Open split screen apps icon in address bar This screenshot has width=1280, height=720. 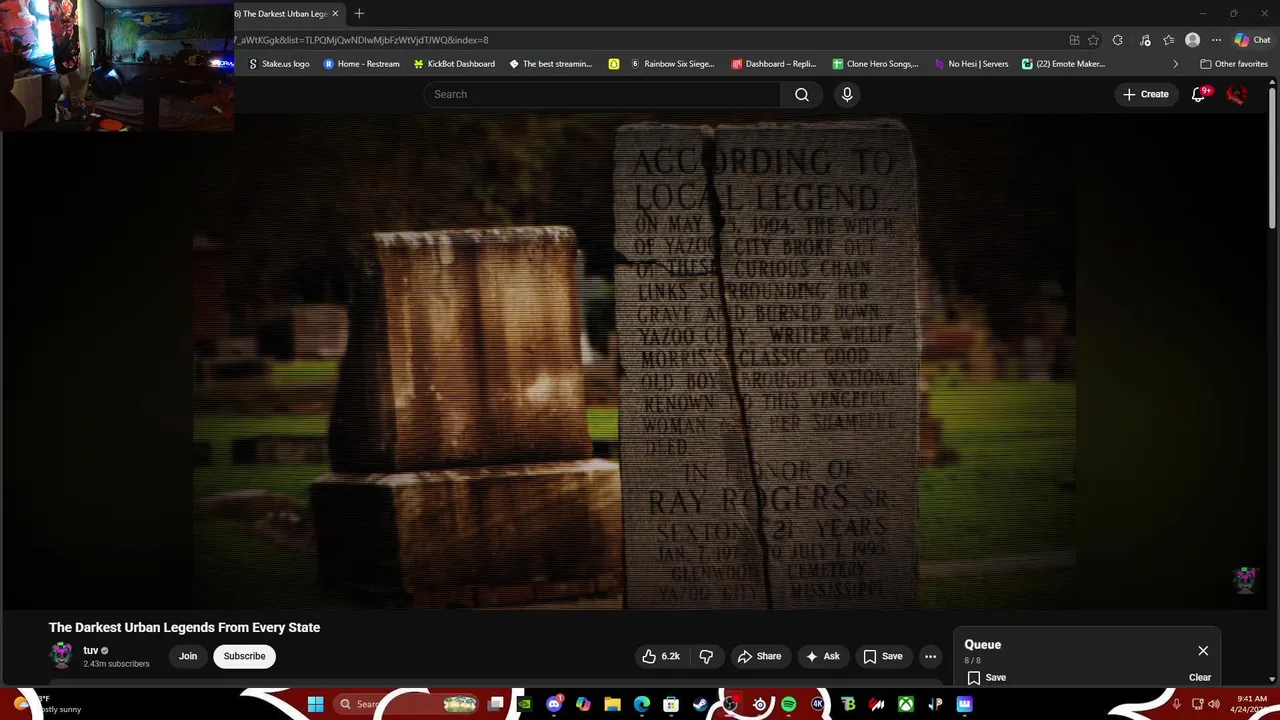tap(1074, 40)
